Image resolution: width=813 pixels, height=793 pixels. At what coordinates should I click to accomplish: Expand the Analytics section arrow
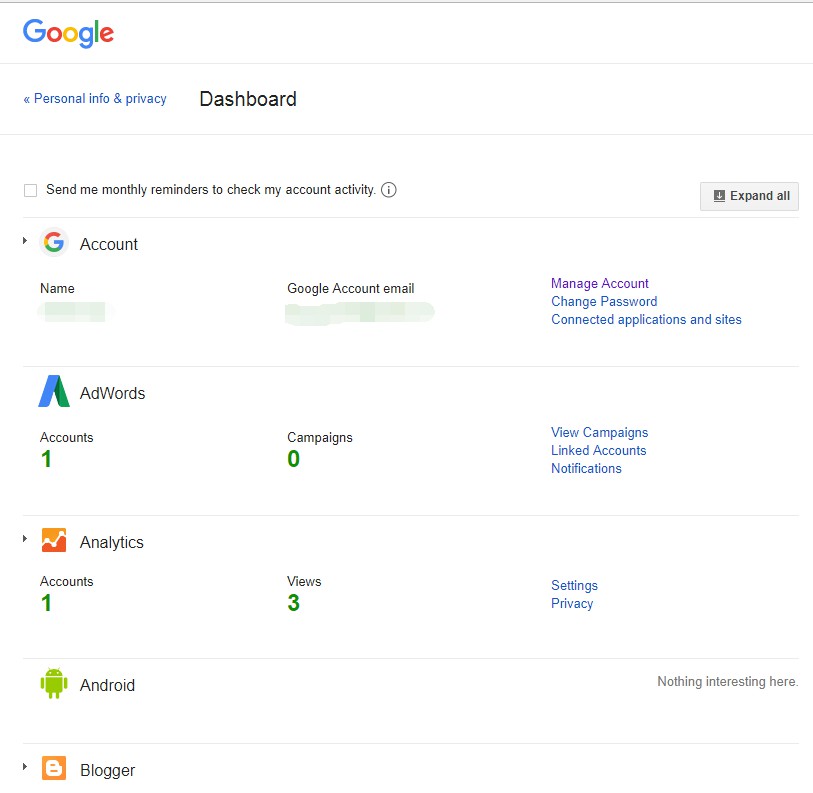pyautogui.click(x=25, y=539)
